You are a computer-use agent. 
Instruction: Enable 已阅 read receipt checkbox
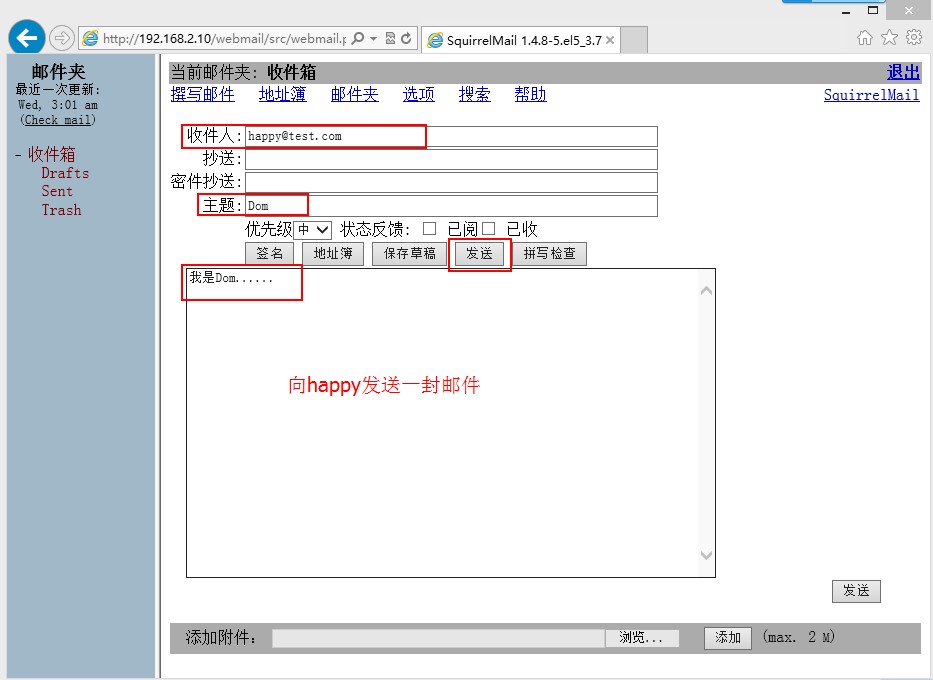point(429,229)
